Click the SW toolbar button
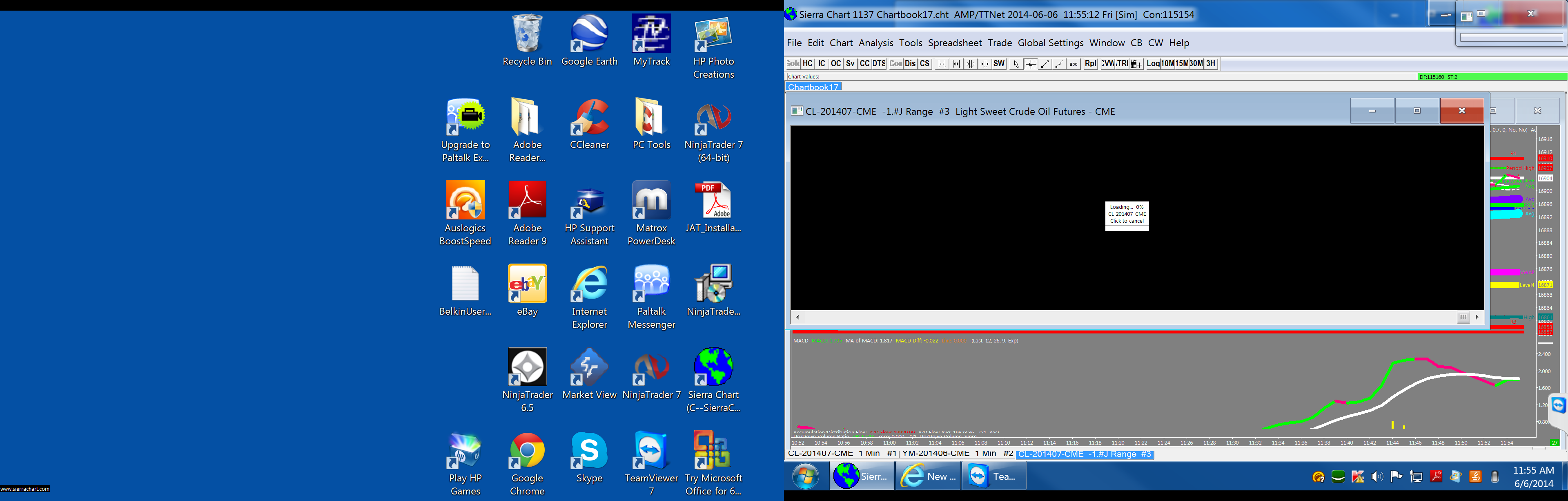This screenshot has height=501, width=1568. (999, 63)
